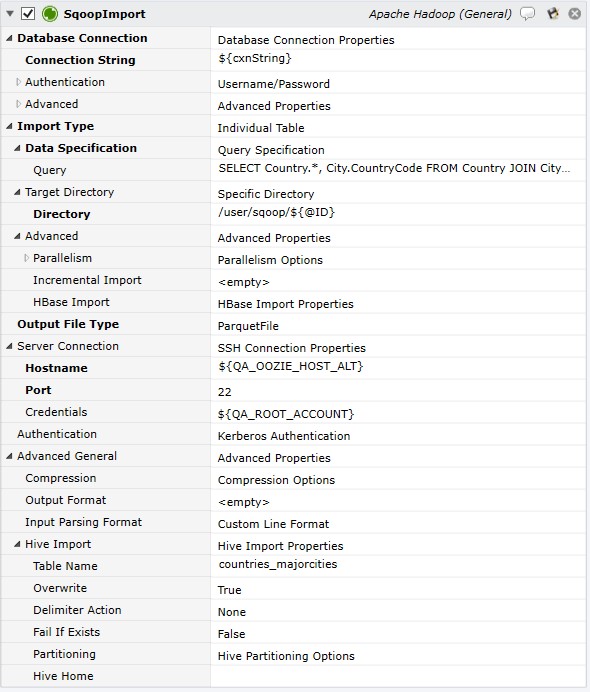Screen dimensions: 590x692
Task: Edit the Connection String value field
Action: 398,60
